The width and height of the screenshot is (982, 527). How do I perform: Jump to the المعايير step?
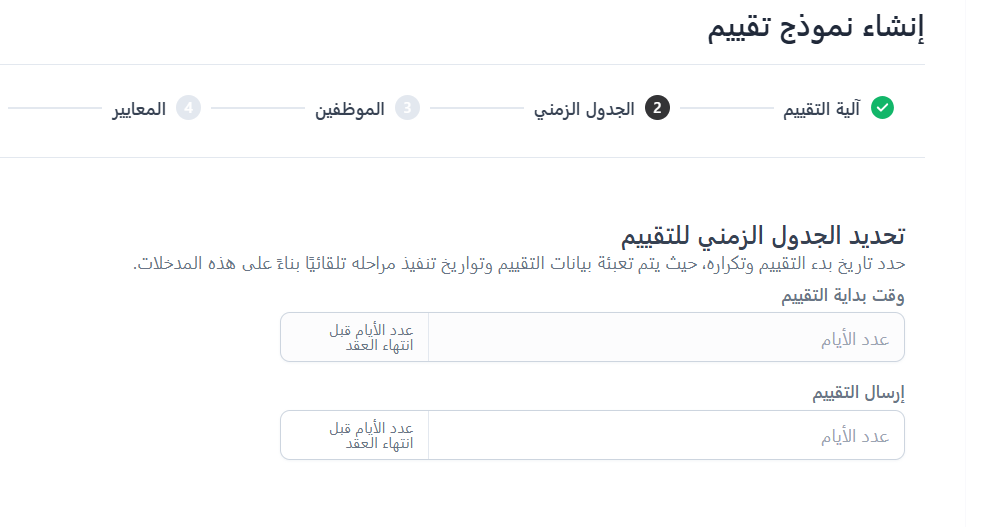pos(139,109)
